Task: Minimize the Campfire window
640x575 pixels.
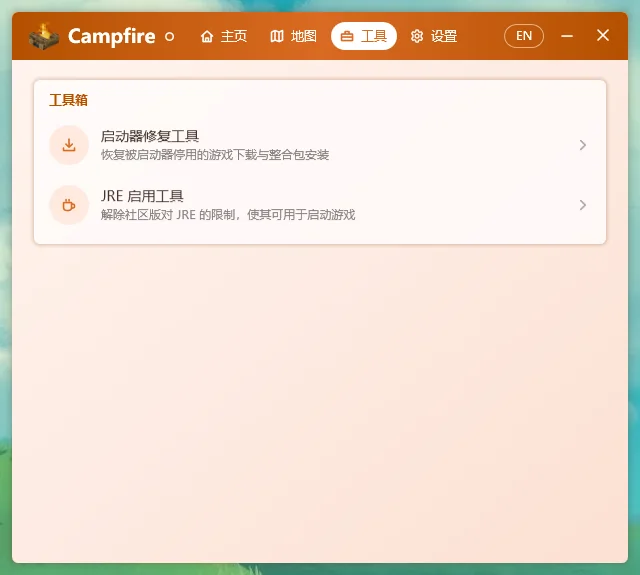Action: pos(567,36)
